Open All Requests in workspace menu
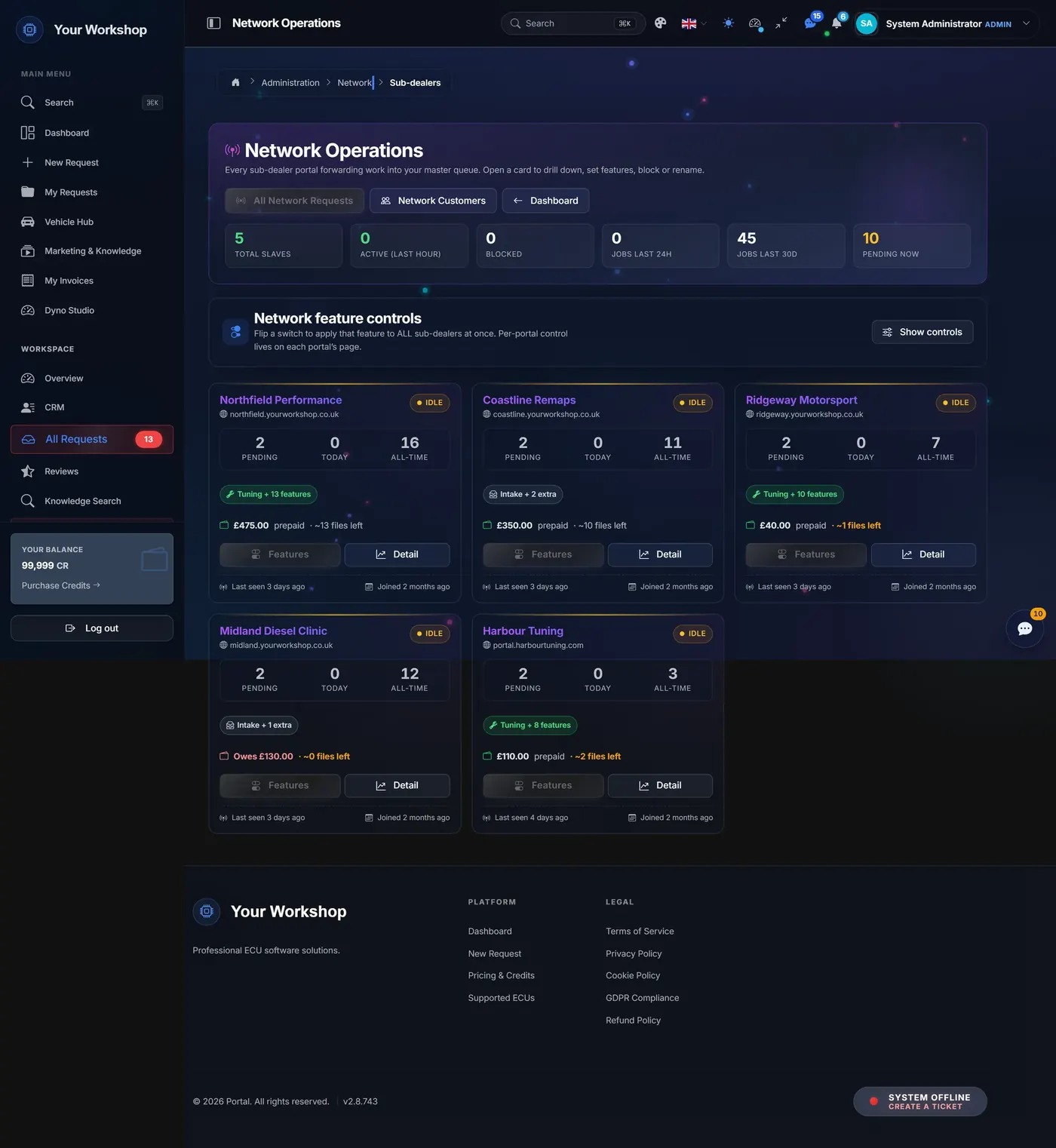The image size is (1056, 1148). pyautogui.click(x=92, y=439)
